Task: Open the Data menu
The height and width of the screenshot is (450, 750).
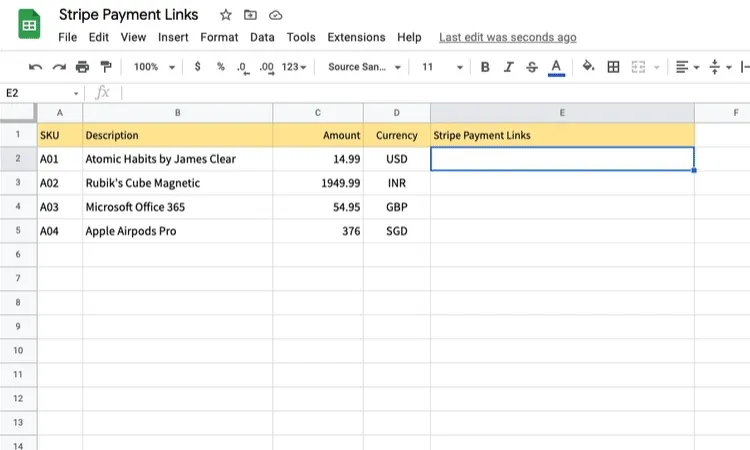Action: 262,37
